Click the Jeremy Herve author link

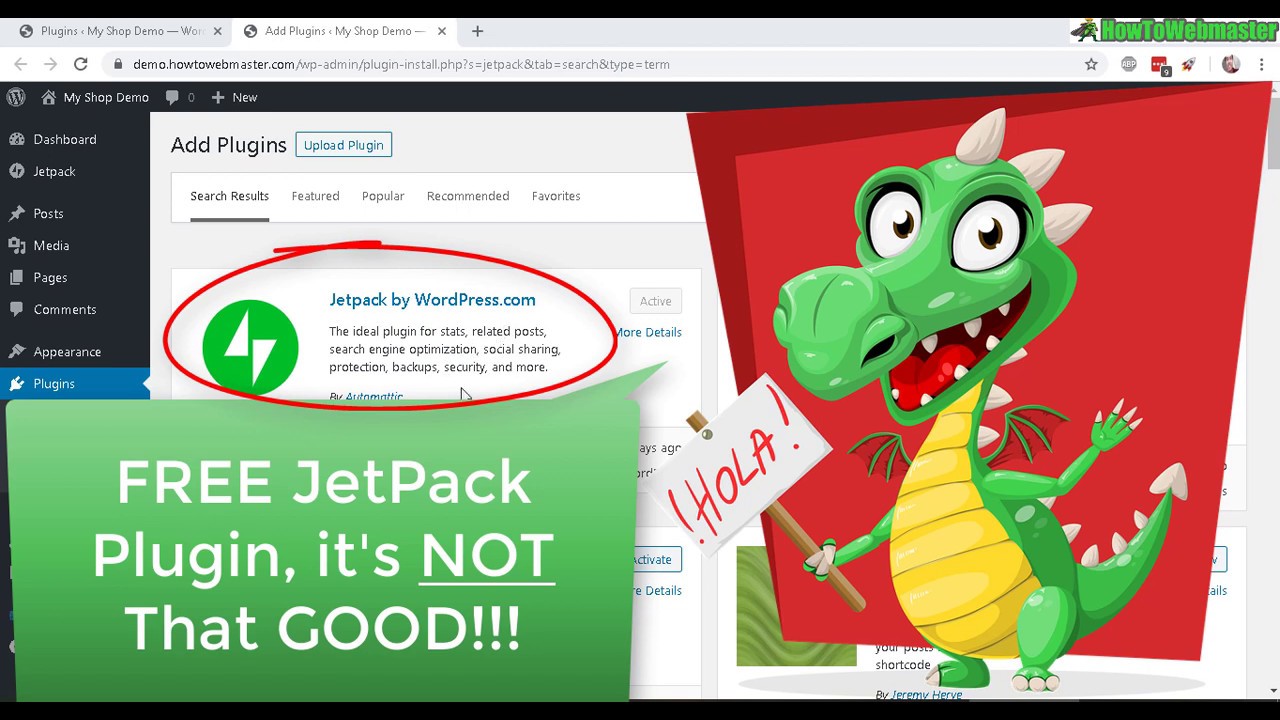click(x=926, y=694)
